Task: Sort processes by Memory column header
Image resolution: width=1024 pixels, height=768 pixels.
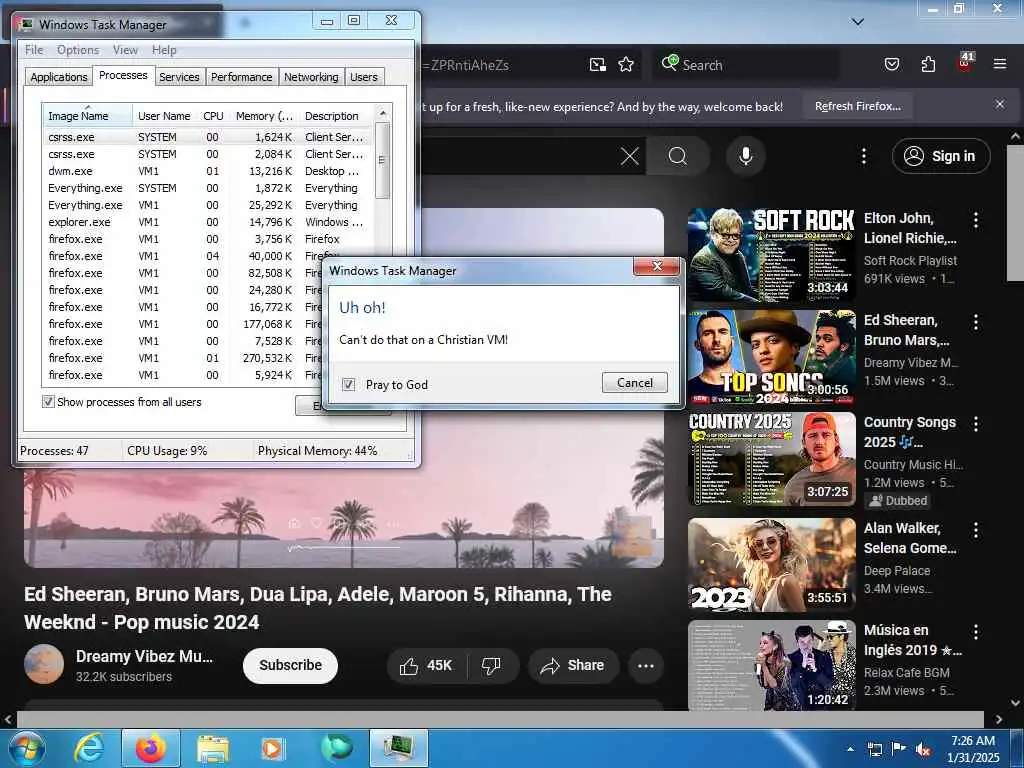Action: tap(264, 116)
